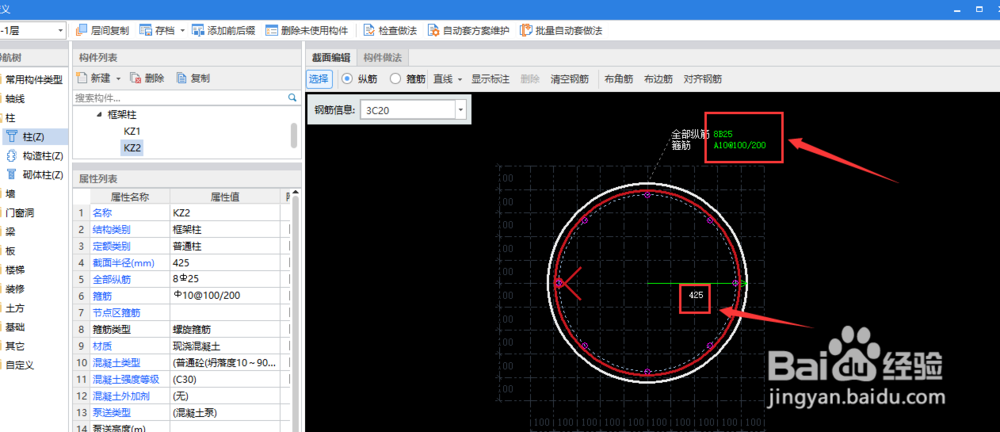Click the 新建 new component icon
Viewport: 1000px width, 432px height.
pos(81,78)
